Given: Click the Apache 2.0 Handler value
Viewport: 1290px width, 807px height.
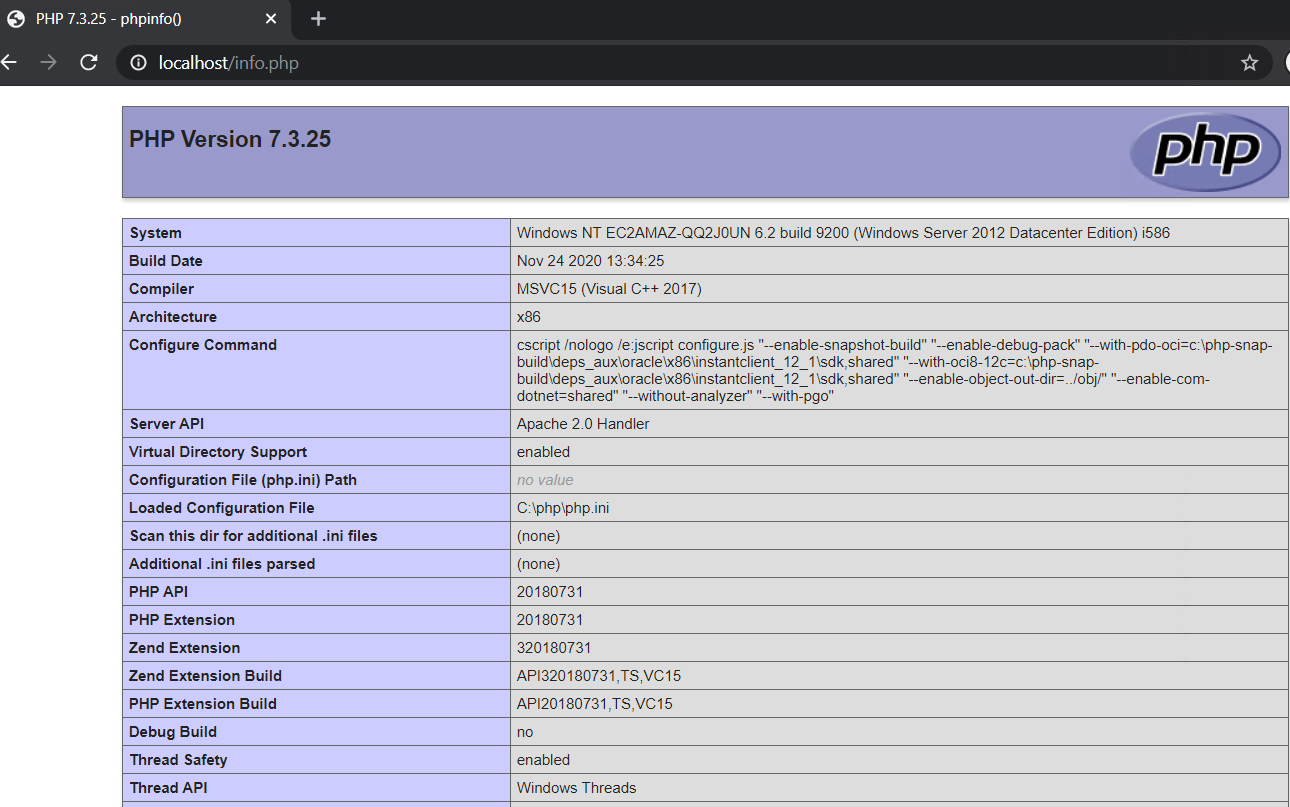Looking at the screenshot, I should 583,424.
